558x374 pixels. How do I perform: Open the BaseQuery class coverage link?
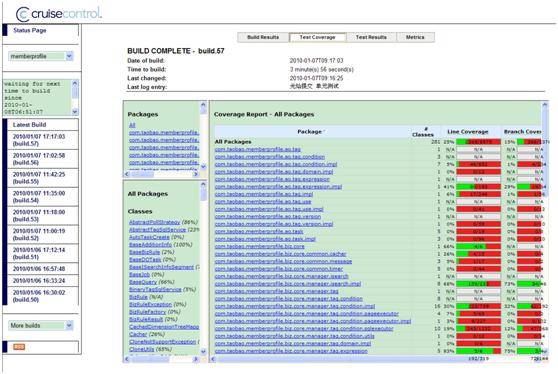(x=143, y=282)
